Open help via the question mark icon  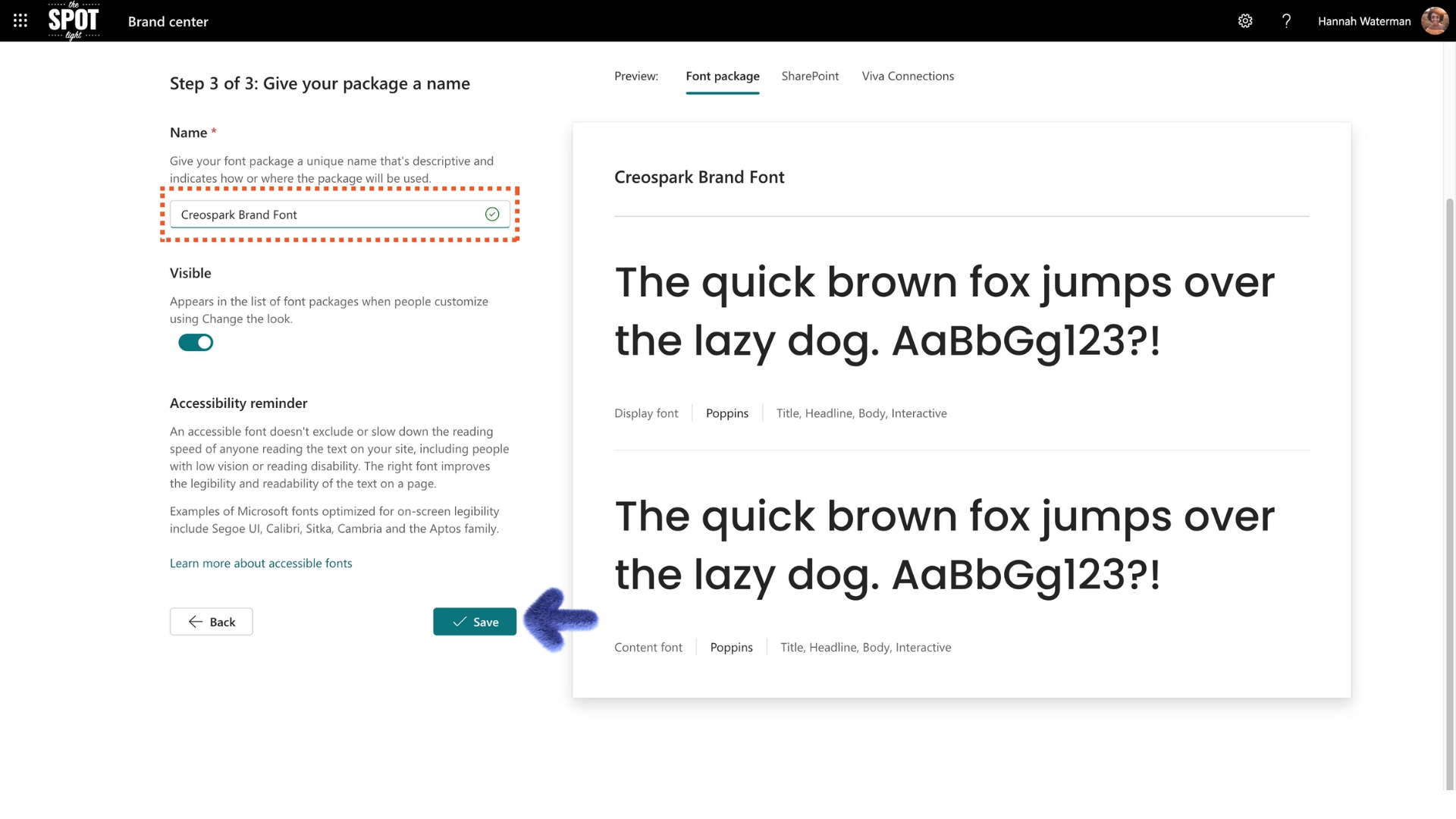(1286, 20)
